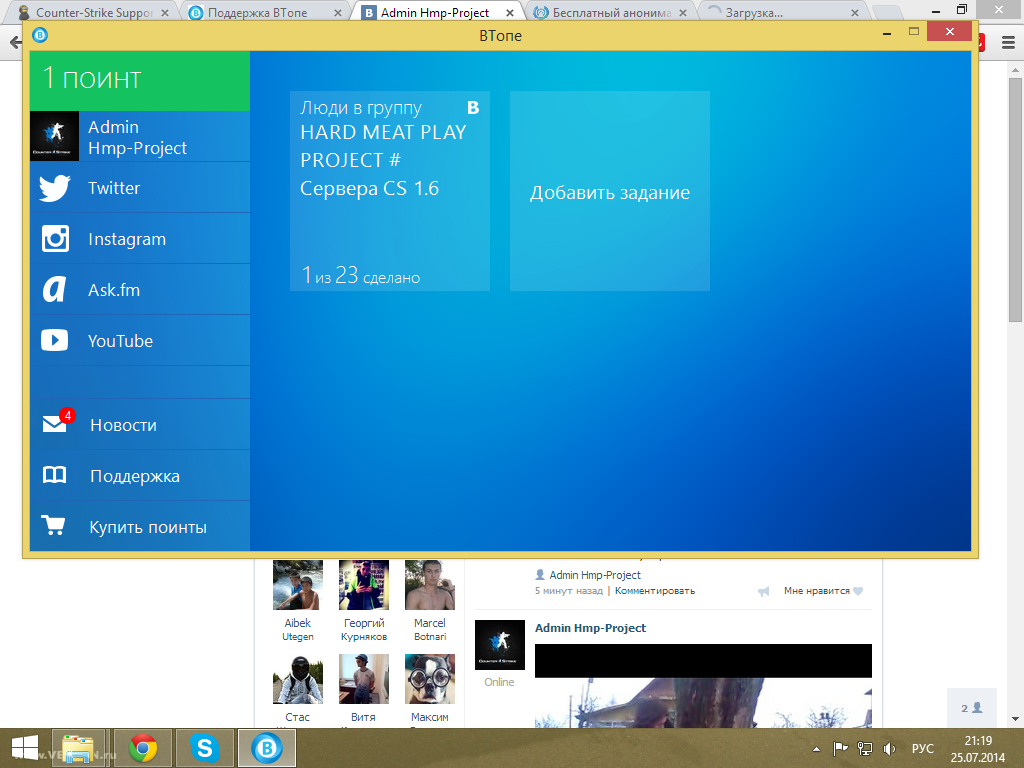Open Skype from the taskbar

[x=204, y=748]
